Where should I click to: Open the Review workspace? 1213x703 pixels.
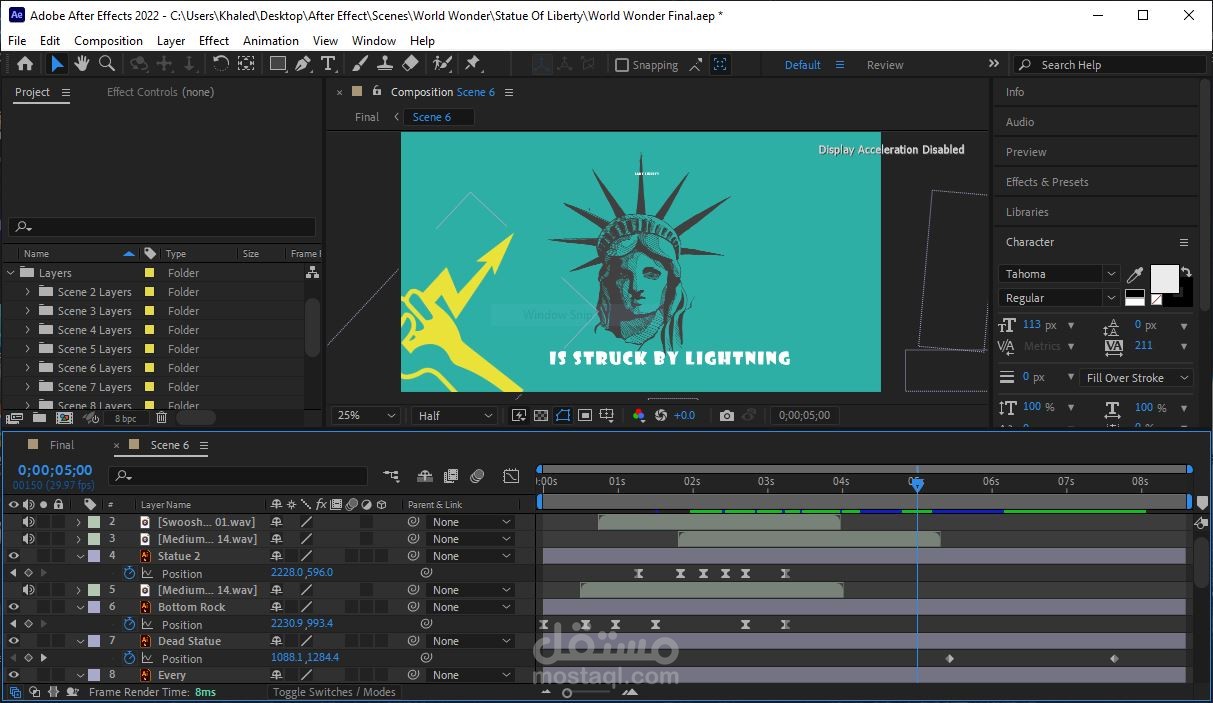pos(884,64)
